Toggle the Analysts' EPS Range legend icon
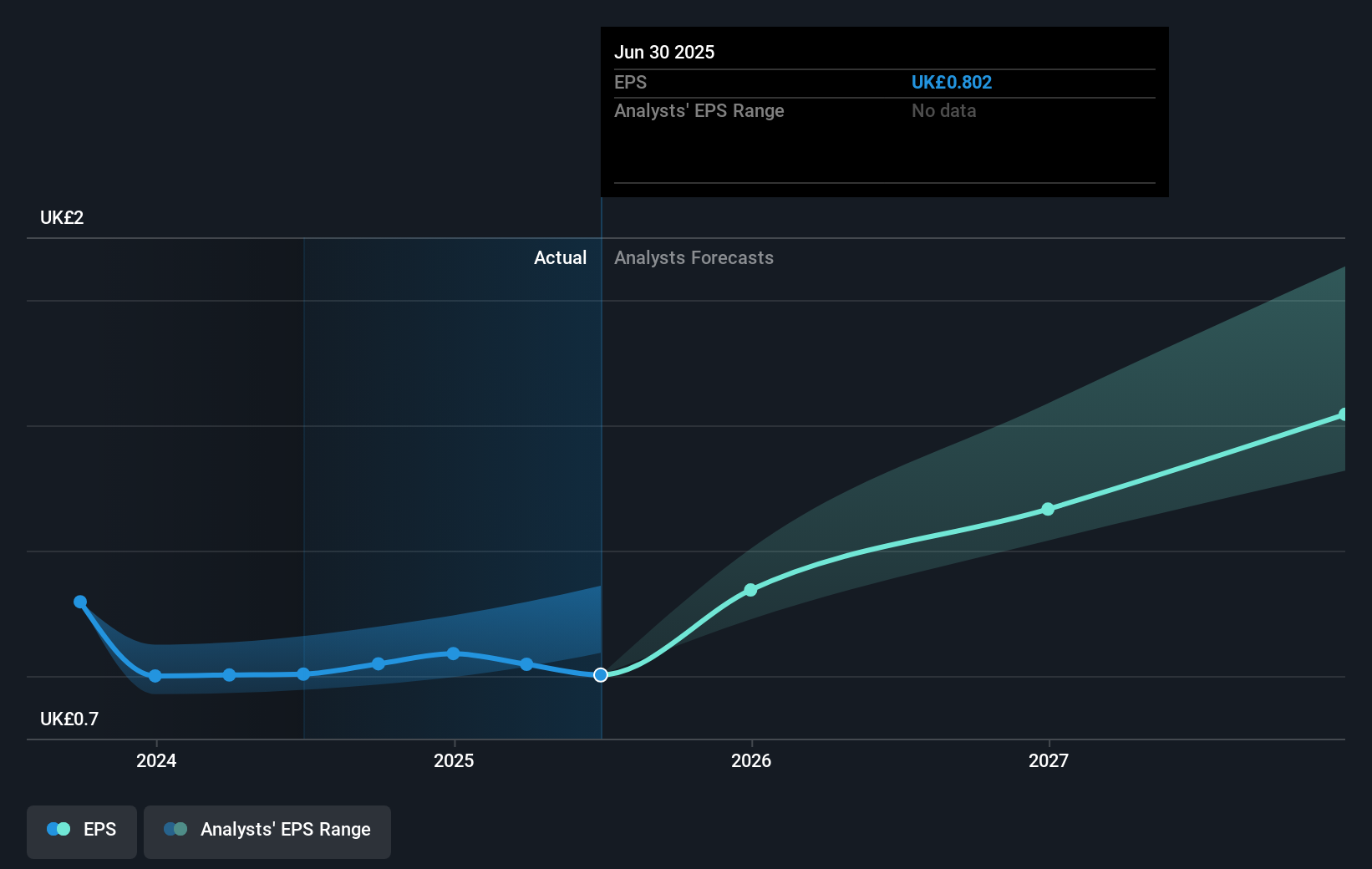1372x869 pixels. point(174,829)
